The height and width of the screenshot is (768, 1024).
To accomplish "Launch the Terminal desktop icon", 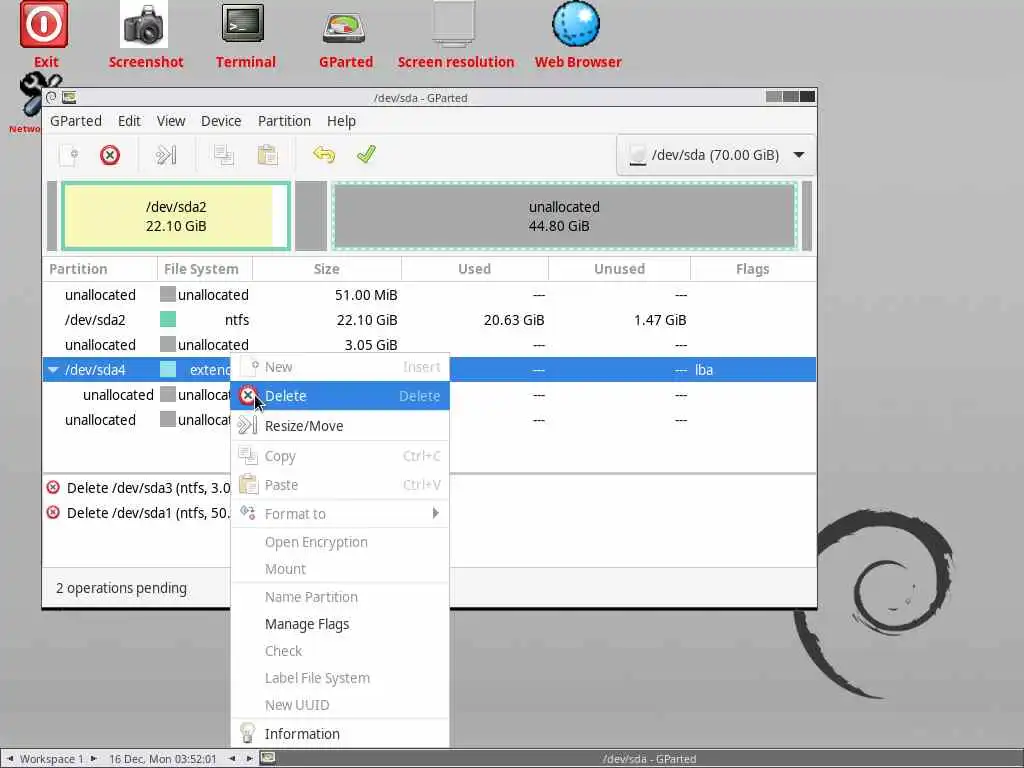I will click(x=243, y=24).
